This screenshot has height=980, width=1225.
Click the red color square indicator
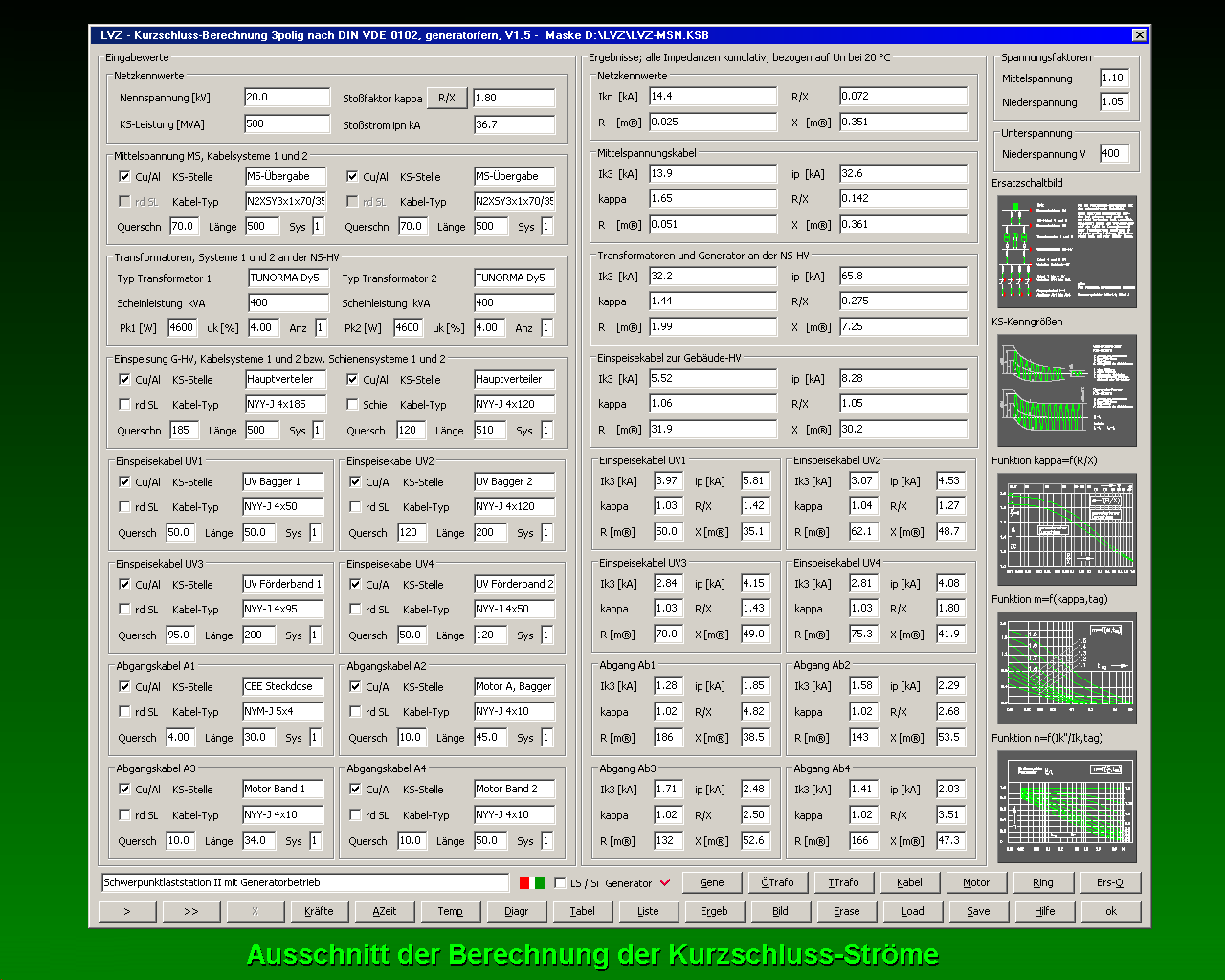523,882
